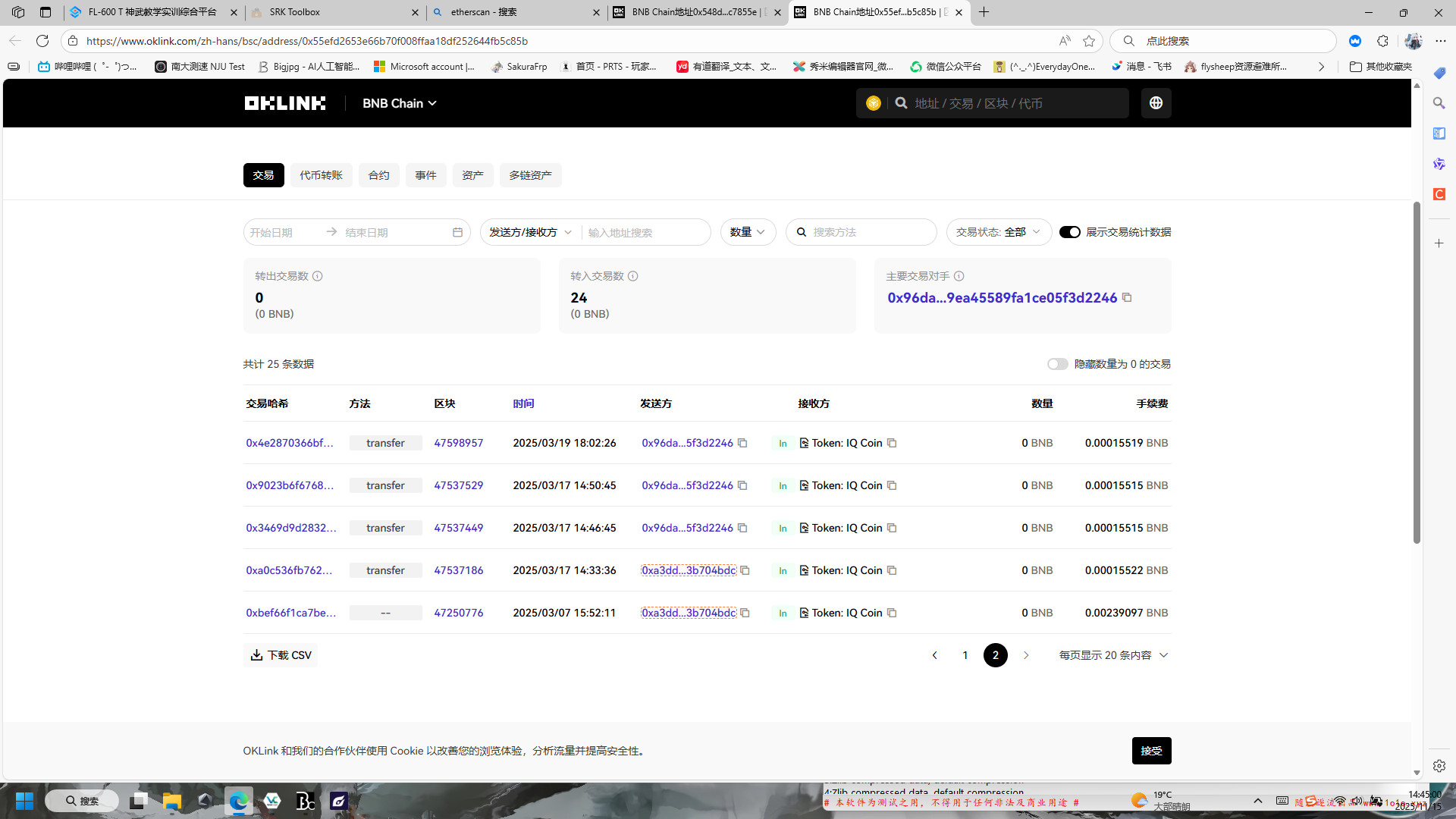Image resolution: width=1456 pixels, height=819 pixels.
Task: Click the BNB coin icon in search bar
Action: pos(874,103)
